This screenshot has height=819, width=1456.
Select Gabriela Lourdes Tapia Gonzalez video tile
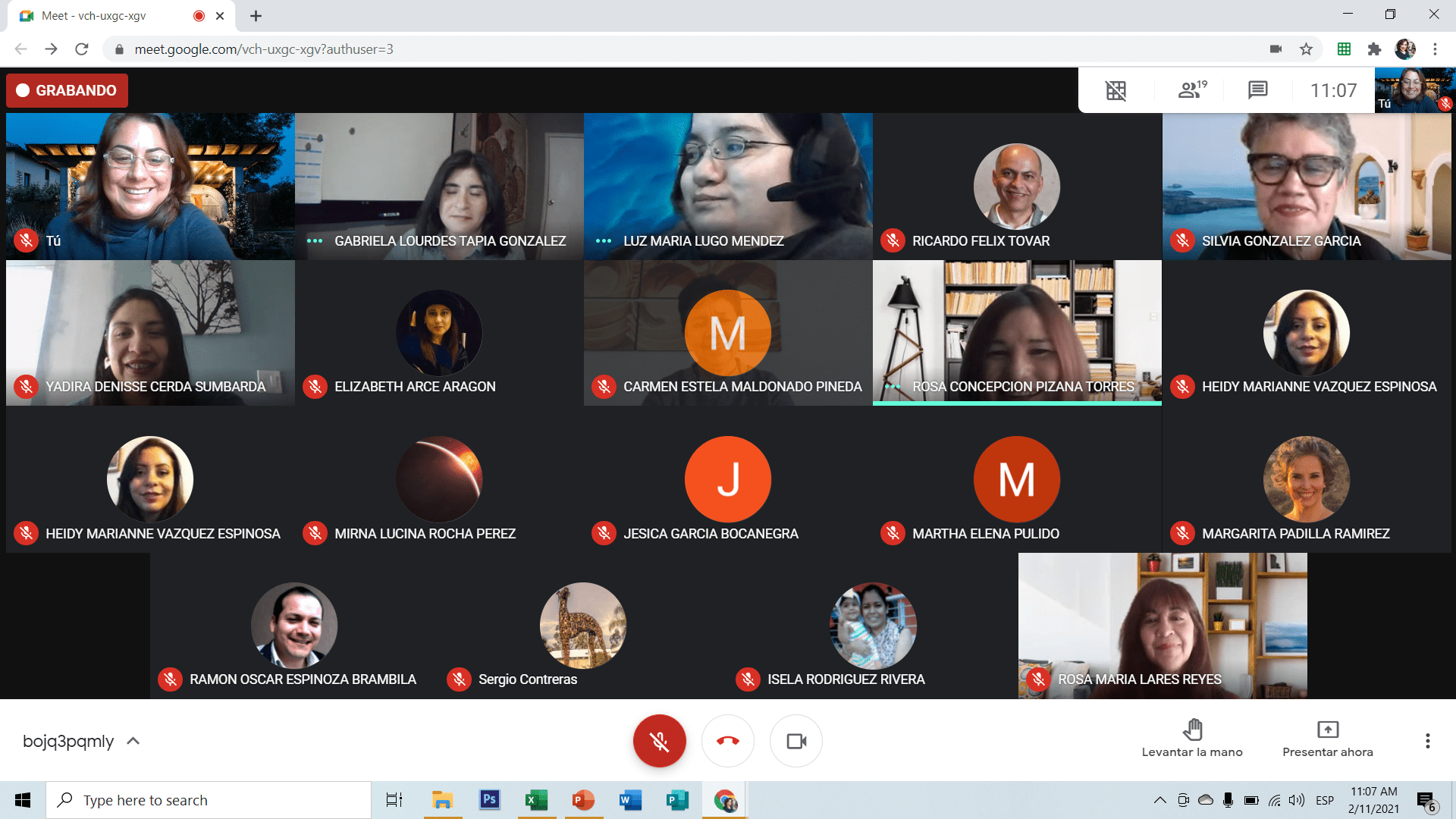[x=439, y=187]
